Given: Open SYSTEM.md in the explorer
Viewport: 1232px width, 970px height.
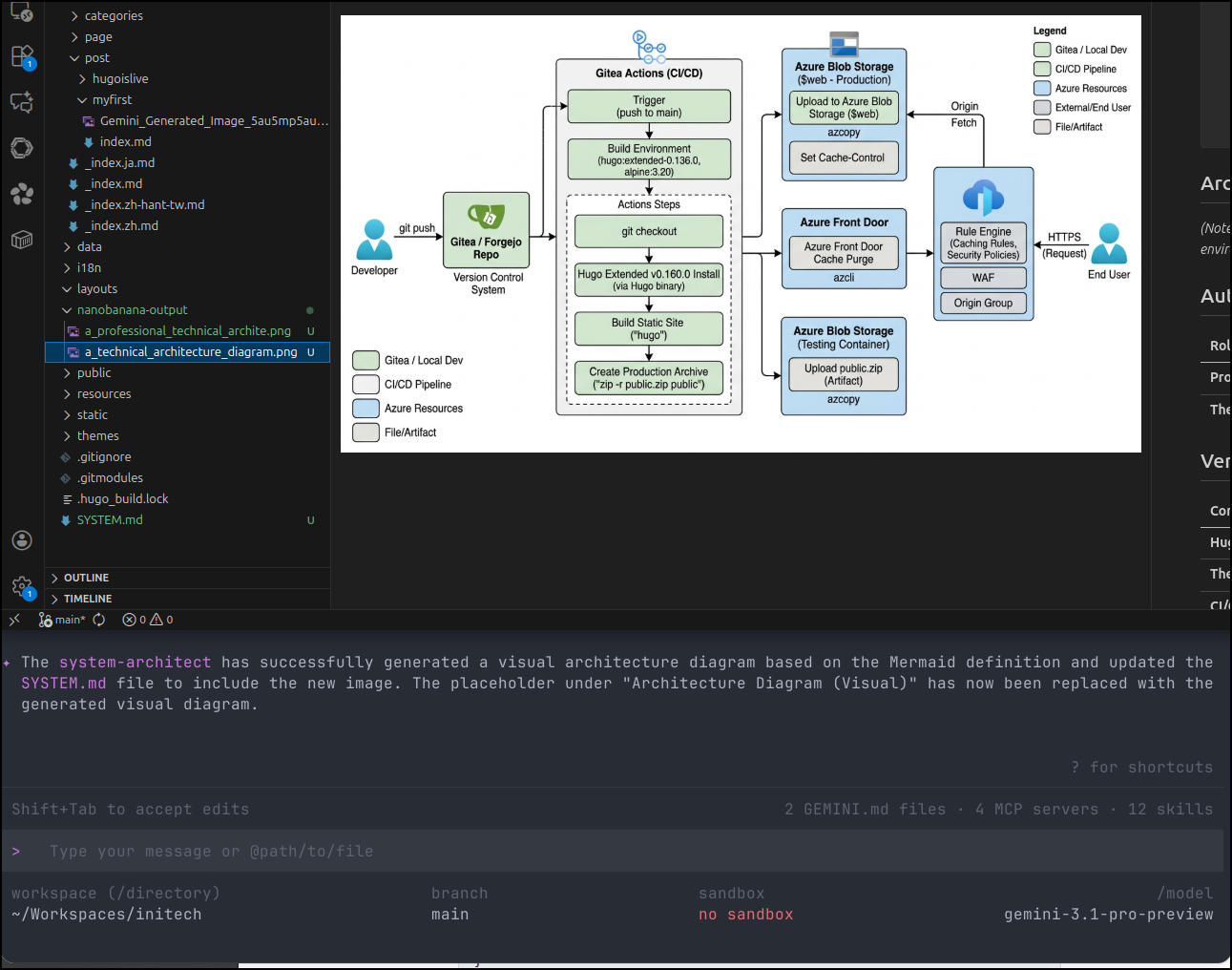Looking at the screenshot, I should tap(110, 520).
